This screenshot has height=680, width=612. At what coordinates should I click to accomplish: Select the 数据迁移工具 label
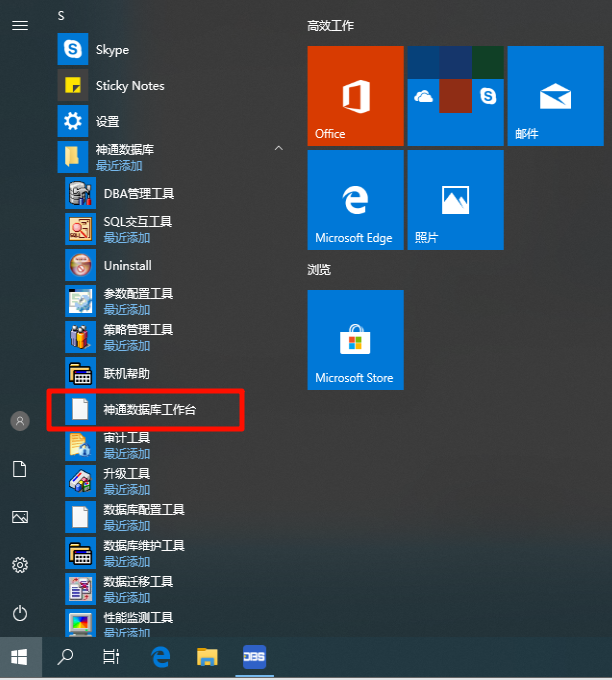point(138,582)
